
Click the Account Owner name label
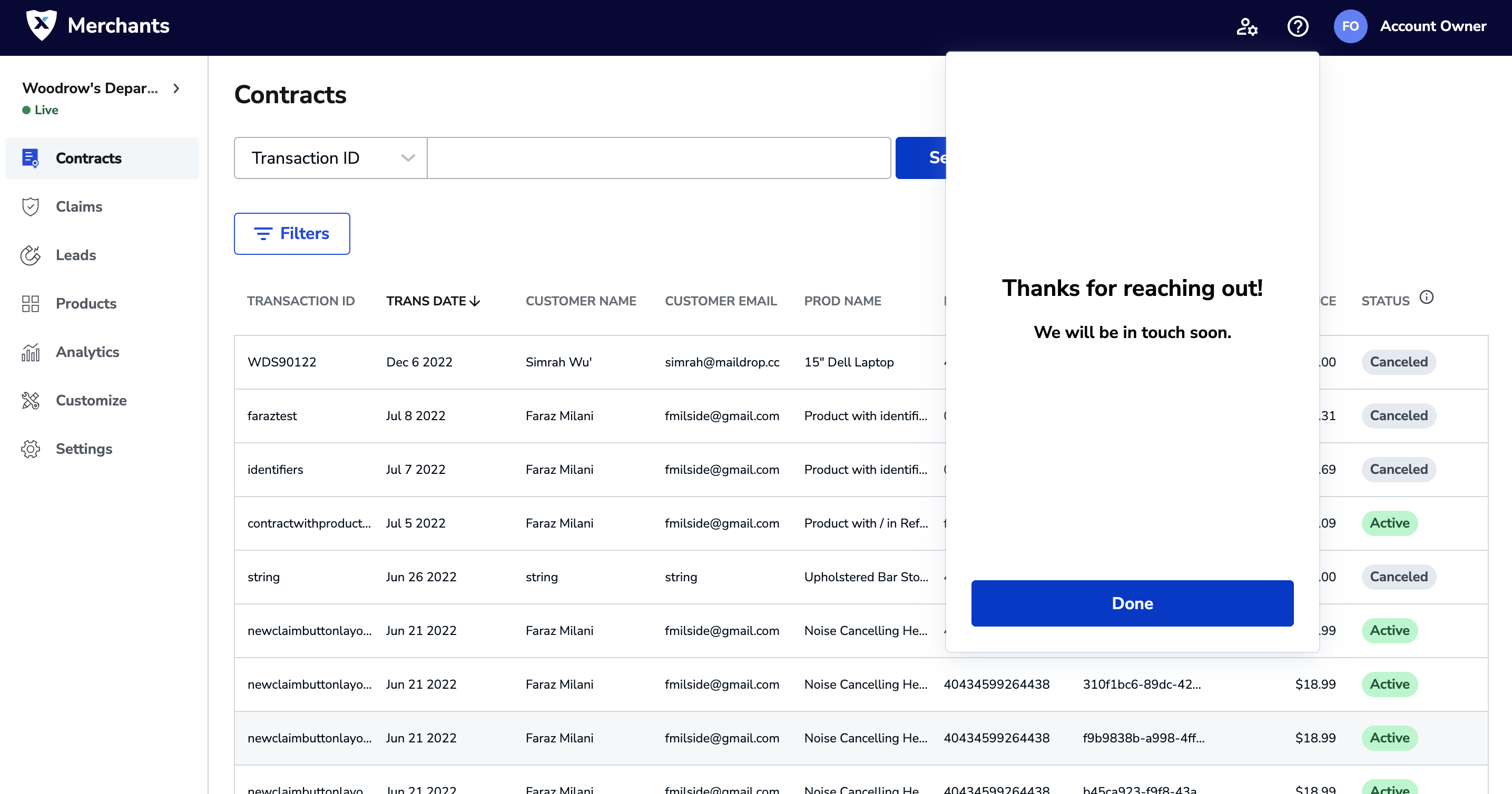tap(1433, 26)
